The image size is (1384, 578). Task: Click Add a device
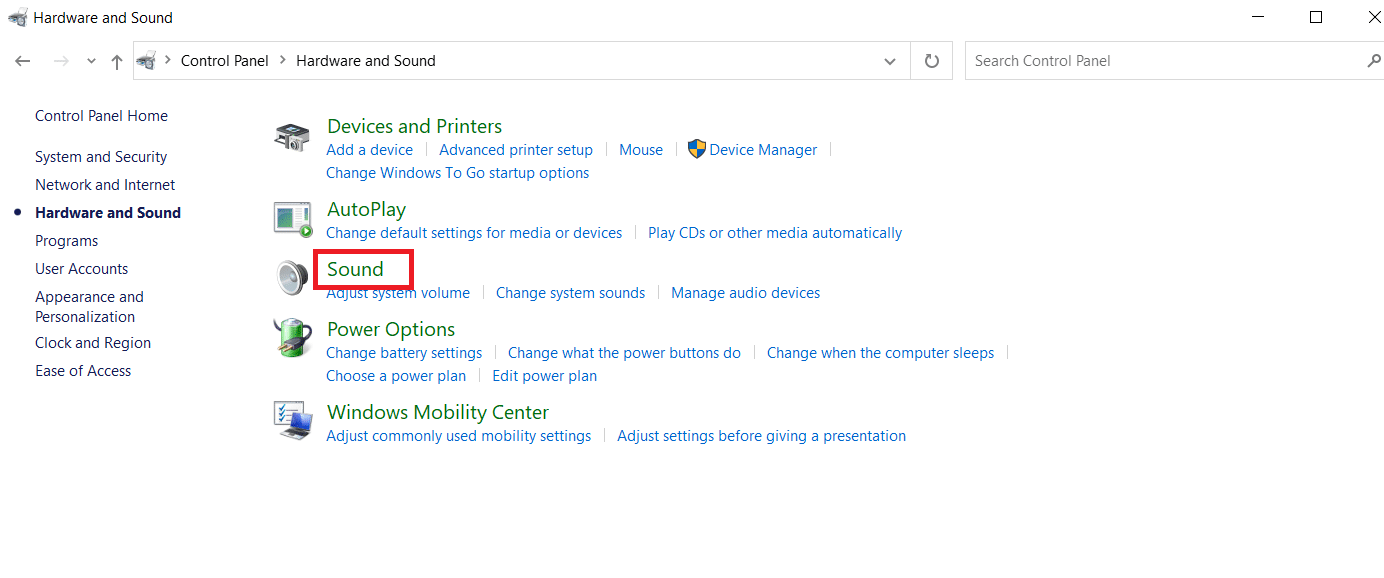click(369, 150)
